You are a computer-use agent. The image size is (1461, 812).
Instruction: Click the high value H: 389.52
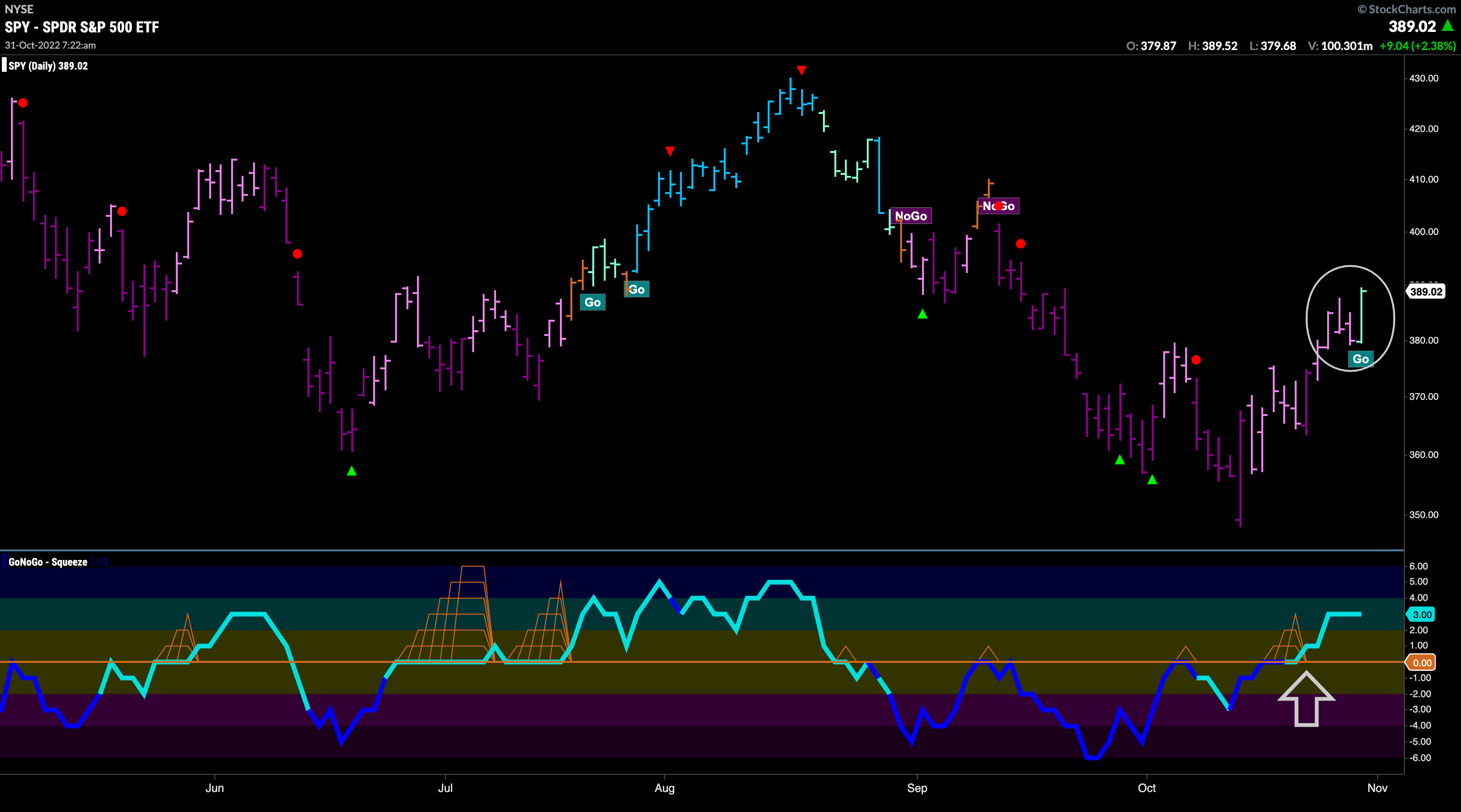[1213, 46]
